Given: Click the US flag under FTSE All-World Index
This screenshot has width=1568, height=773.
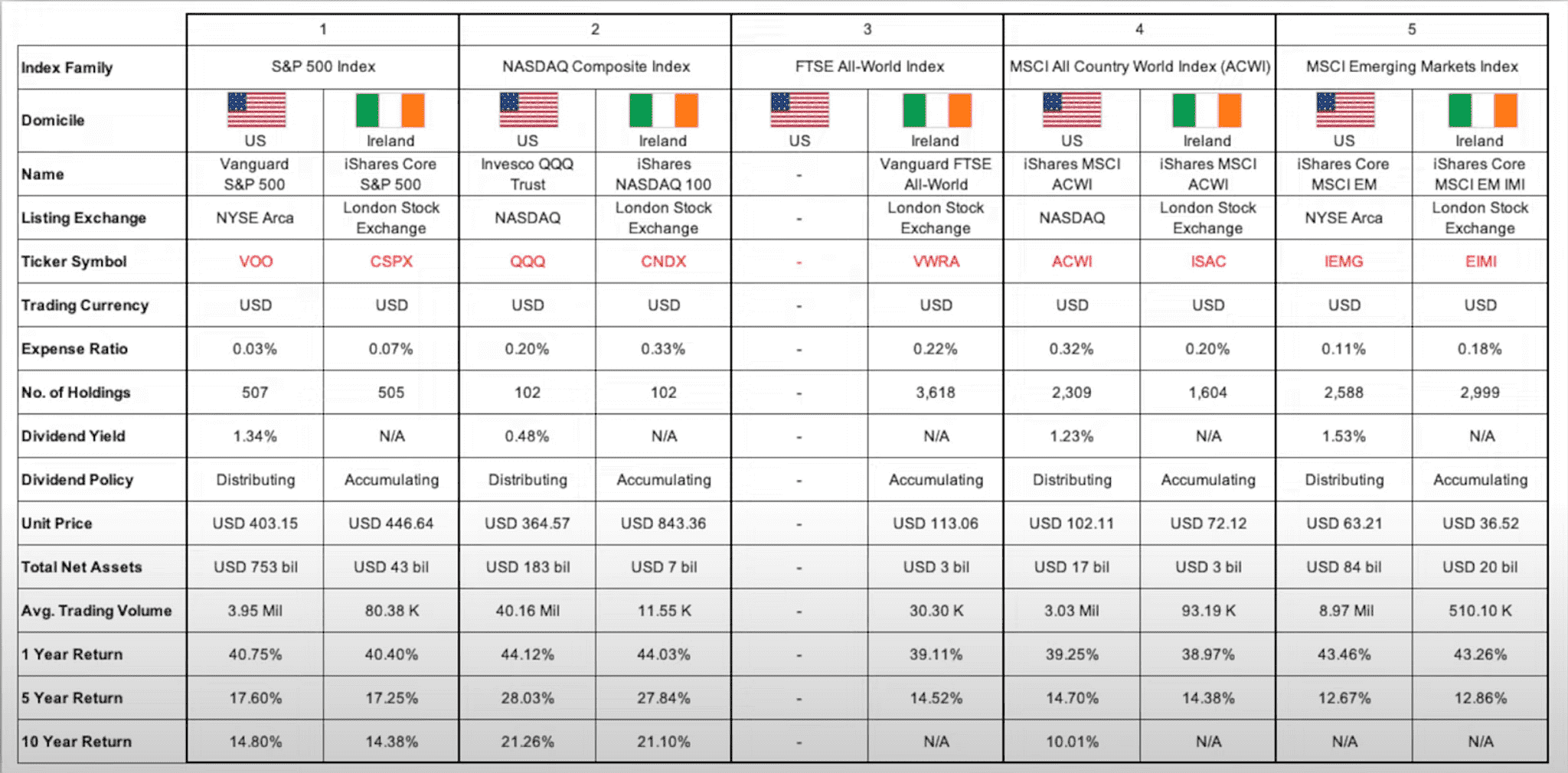Looking at the screenshot, I should [799, 109].
